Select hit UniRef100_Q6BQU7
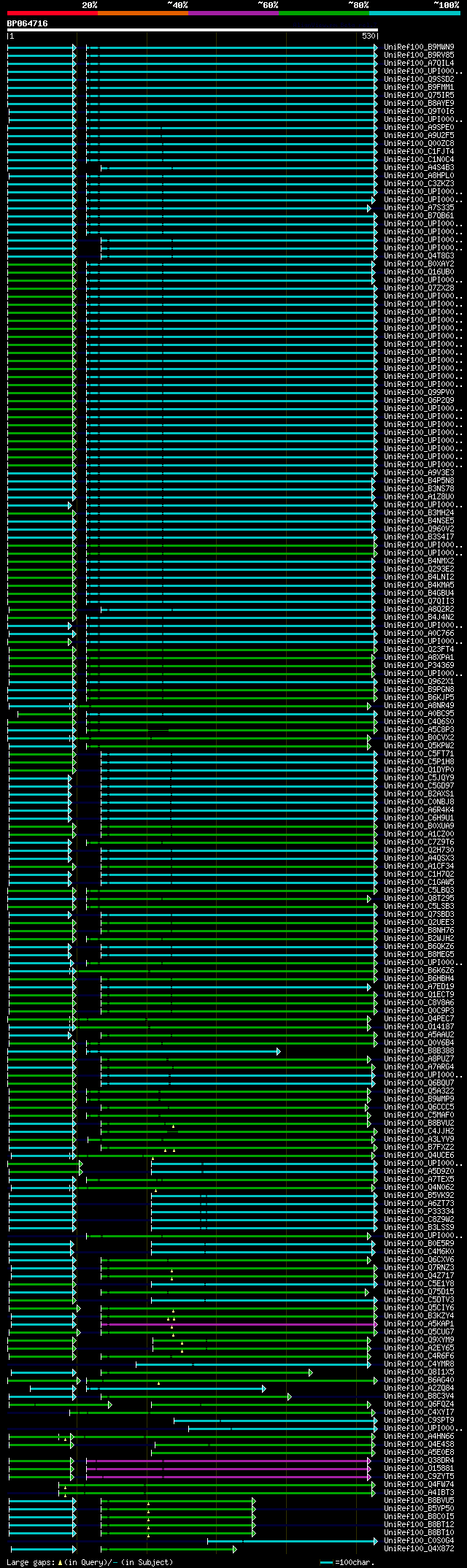Image resolution: width=467 pixels, height=1568 pixels. pos(419,1083)
